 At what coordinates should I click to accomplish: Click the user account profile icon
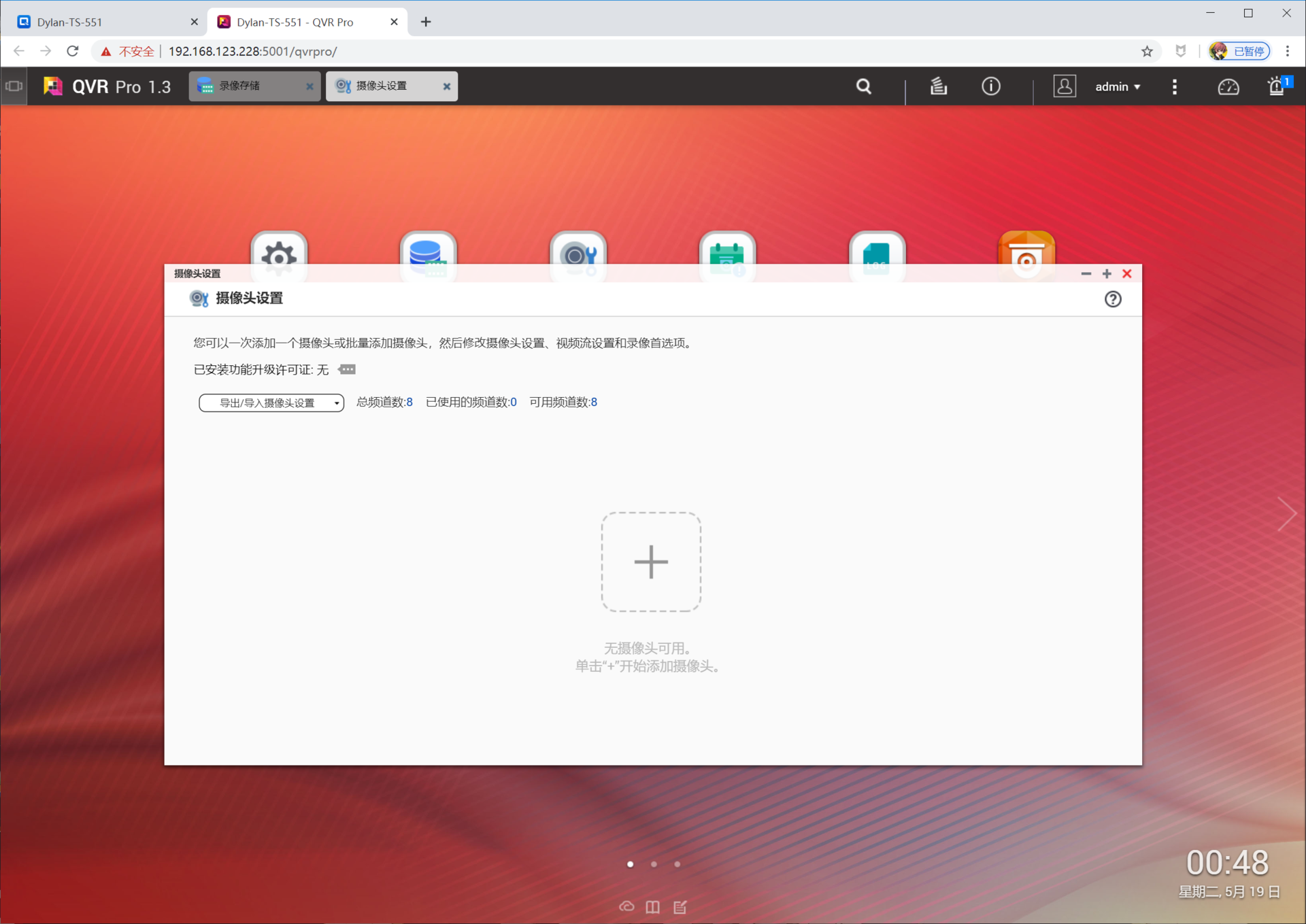1064,86
